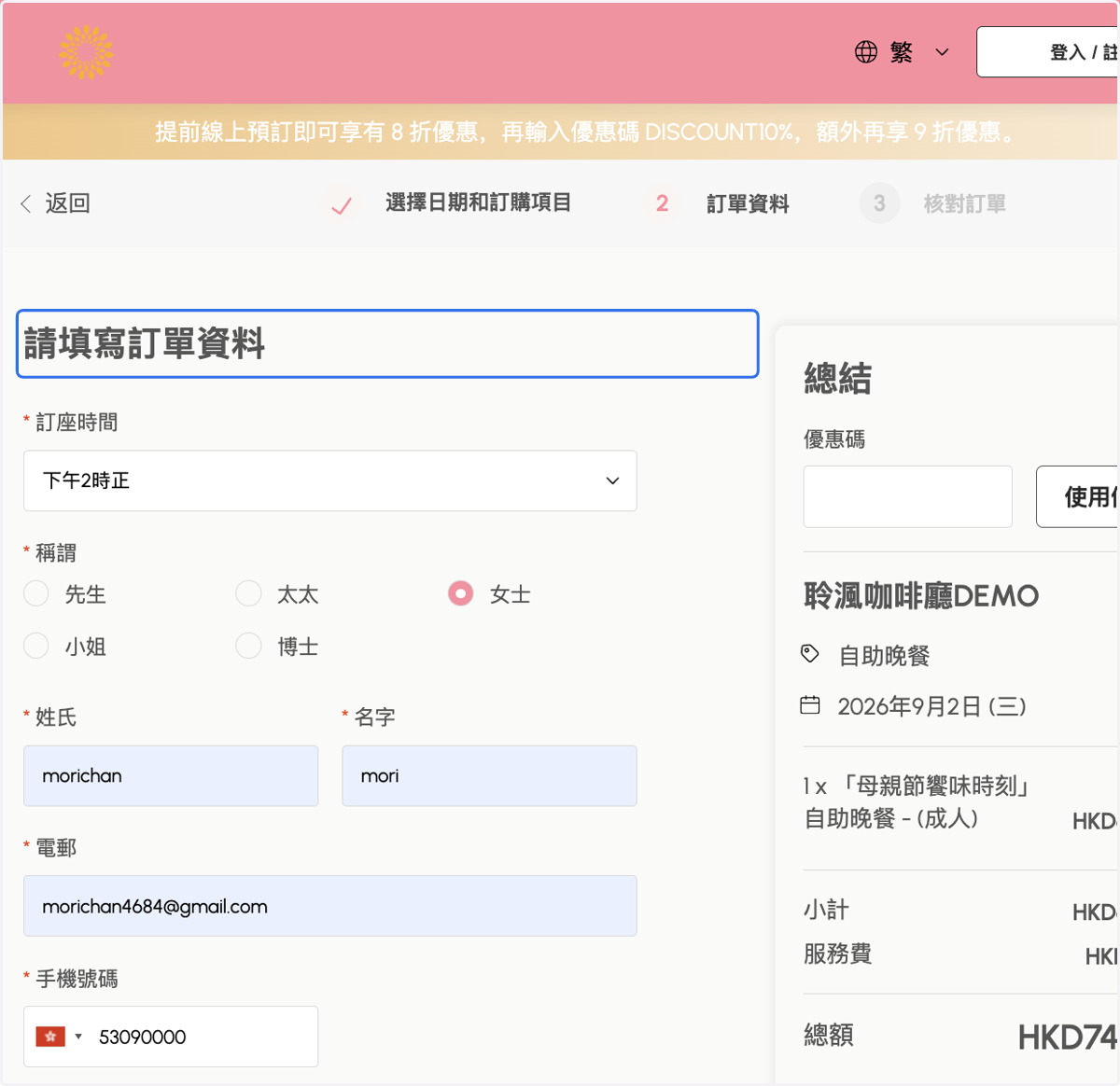Viewport: 1120px width, 1086px height.
Task: Click the 訂單資料 step label
Action: [748, 203]
